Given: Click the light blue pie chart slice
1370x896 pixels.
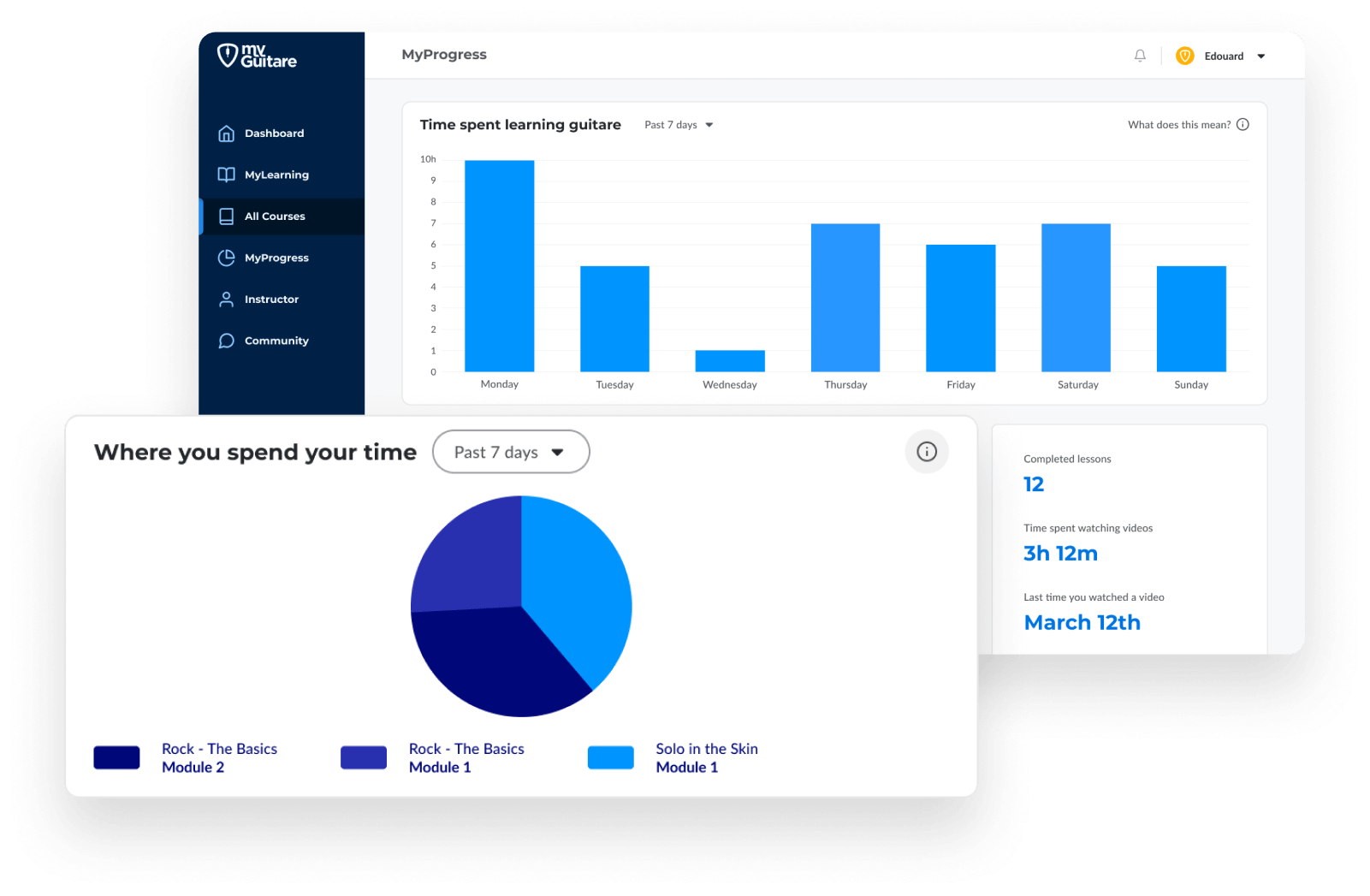Looking at the screenshot, I should pos(576,582).
